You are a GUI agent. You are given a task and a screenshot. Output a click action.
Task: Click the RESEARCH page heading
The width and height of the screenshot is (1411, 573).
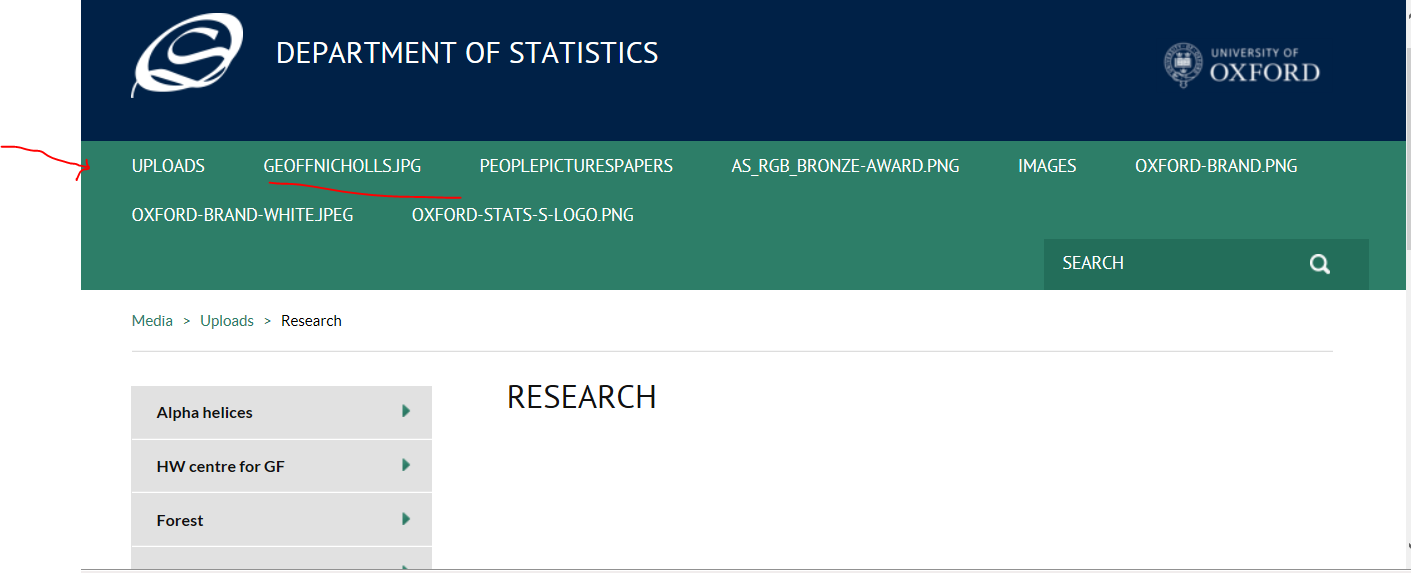[582, 397]
